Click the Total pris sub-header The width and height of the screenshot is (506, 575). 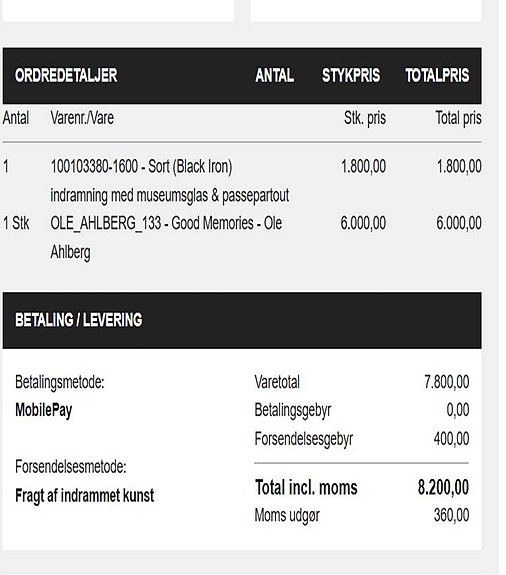(458, 118)
